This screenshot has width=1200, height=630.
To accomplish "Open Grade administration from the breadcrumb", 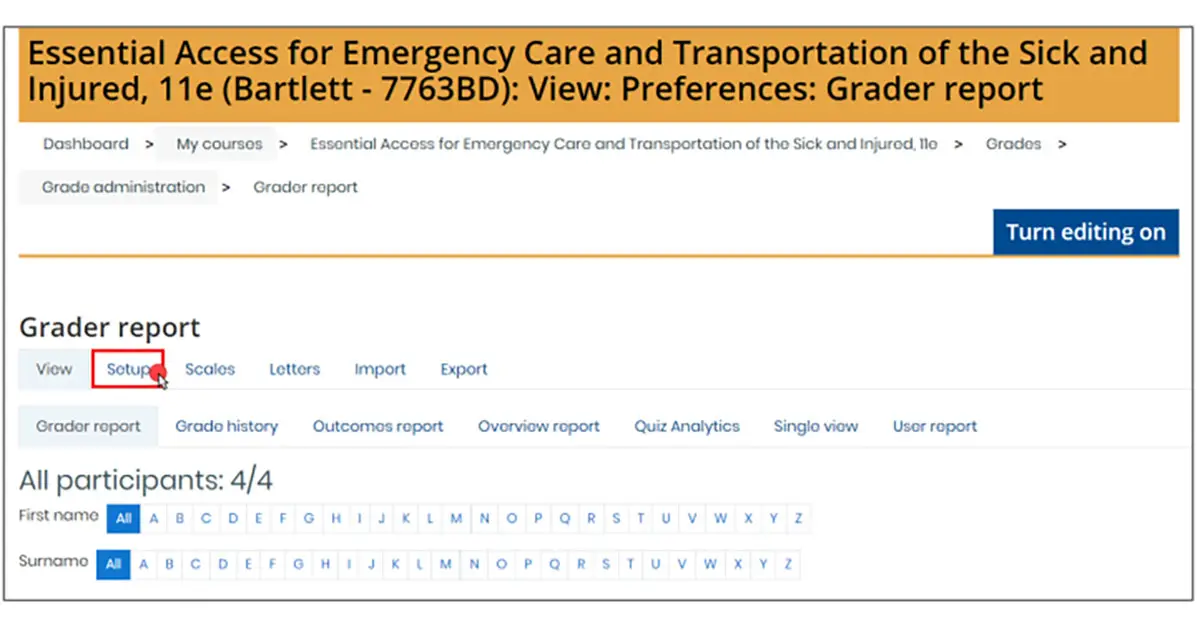I will click(x=122, y=187).
